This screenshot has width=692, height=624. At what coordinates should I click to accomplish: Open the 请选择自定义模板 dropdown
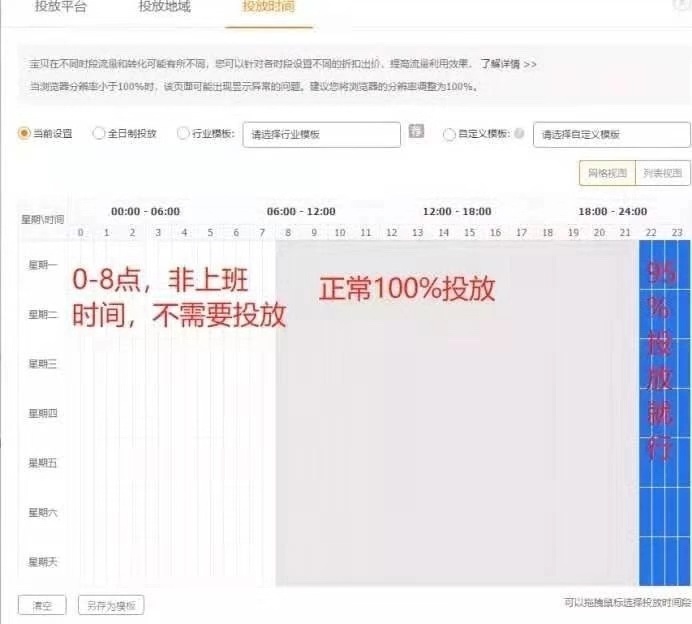(x=612, y=134)
